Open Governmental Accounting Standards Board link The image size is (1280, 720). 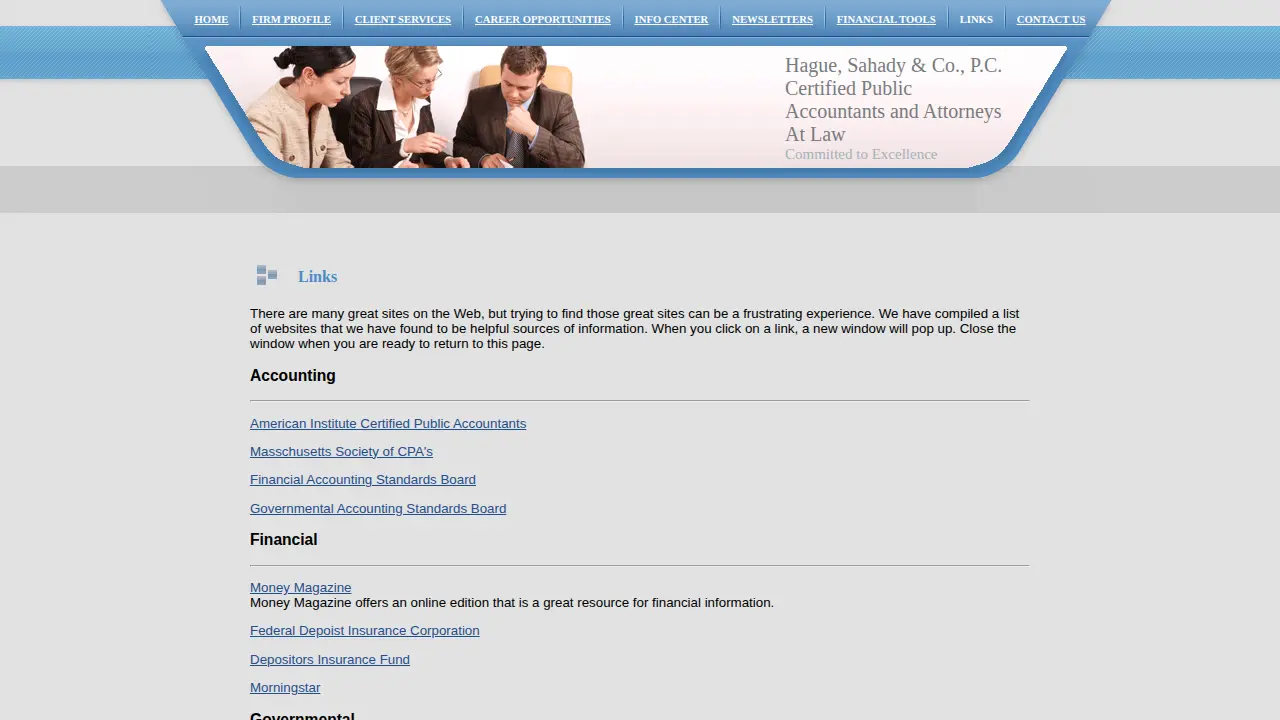378,509
